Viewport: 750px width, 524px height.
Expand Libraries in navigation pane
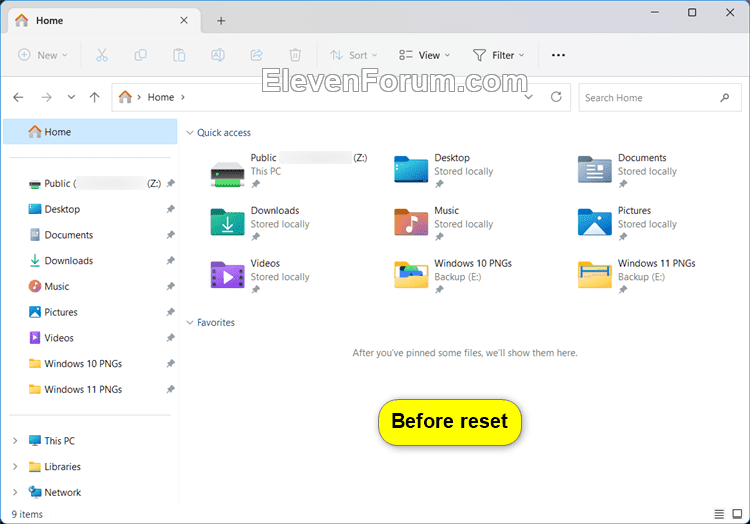click(15, 467)
